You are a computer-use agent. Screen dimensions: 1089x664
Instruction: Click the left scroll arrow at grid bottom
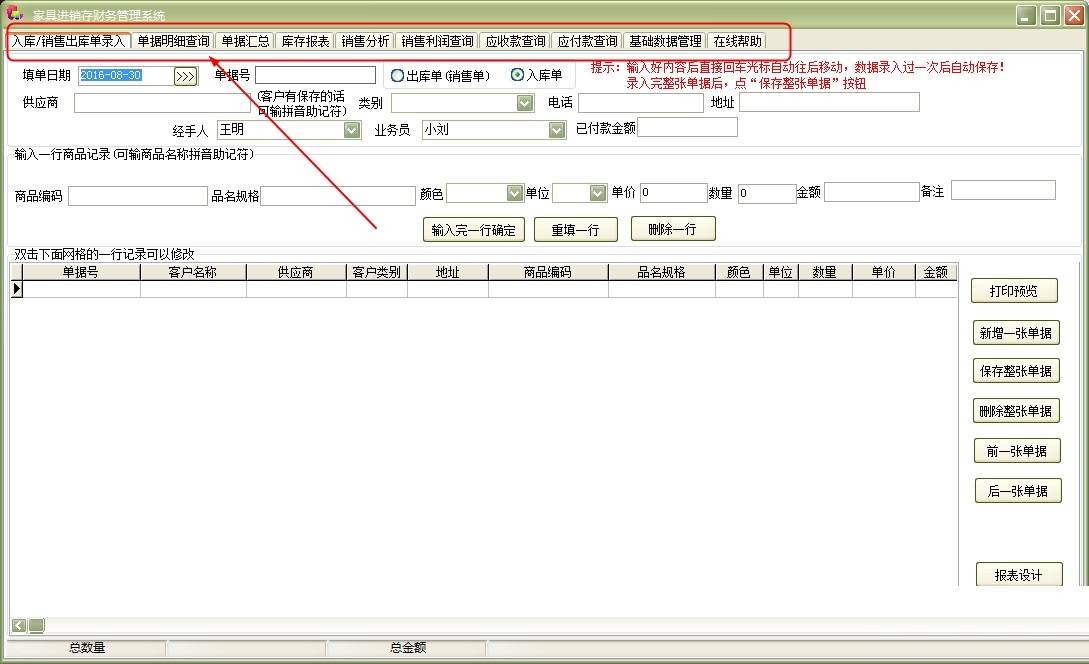coord(19,625)
